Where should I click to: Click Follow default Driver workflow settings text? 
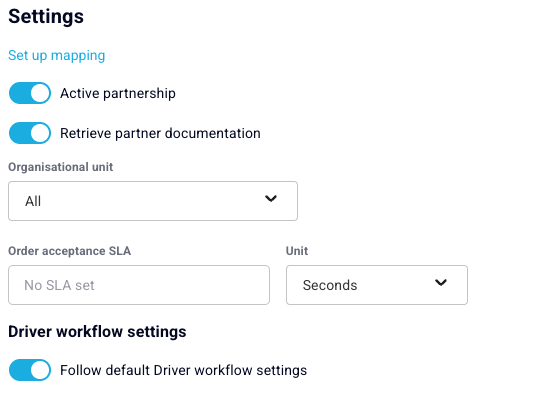pyautogui.click(x=183, y=370)
